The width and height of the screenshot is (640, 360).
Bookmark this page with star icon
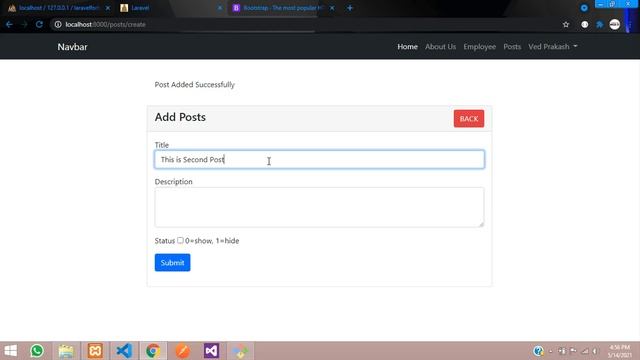point(566,24)
